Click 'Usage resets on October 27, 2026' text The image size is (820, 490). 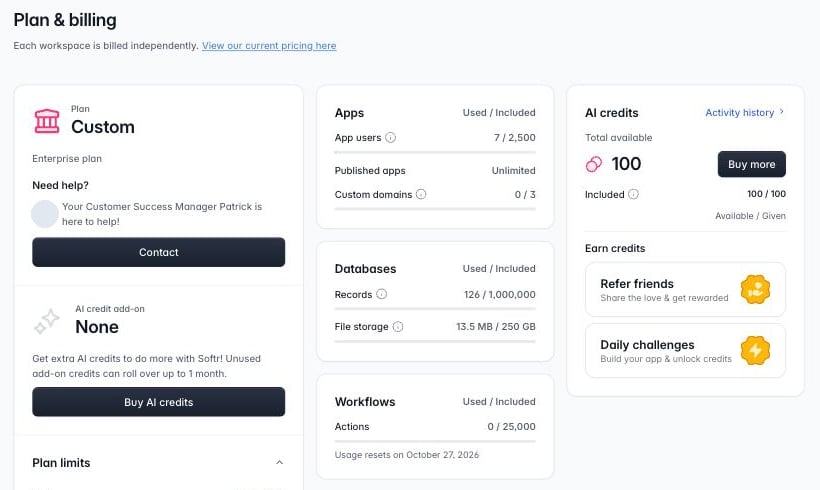pos(407,454)
